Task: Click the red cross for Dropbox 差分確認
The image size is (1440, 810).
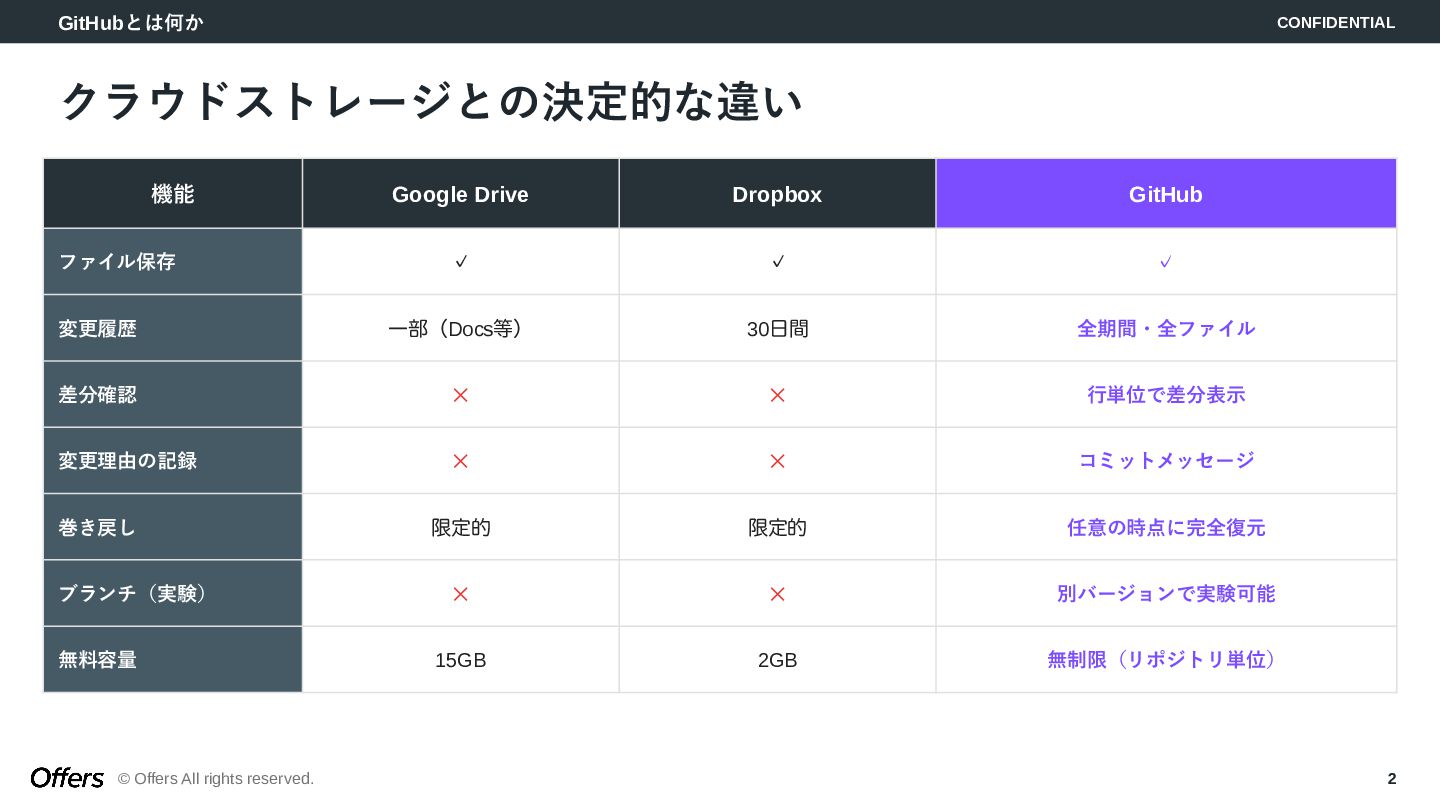Action: [778, 395]
